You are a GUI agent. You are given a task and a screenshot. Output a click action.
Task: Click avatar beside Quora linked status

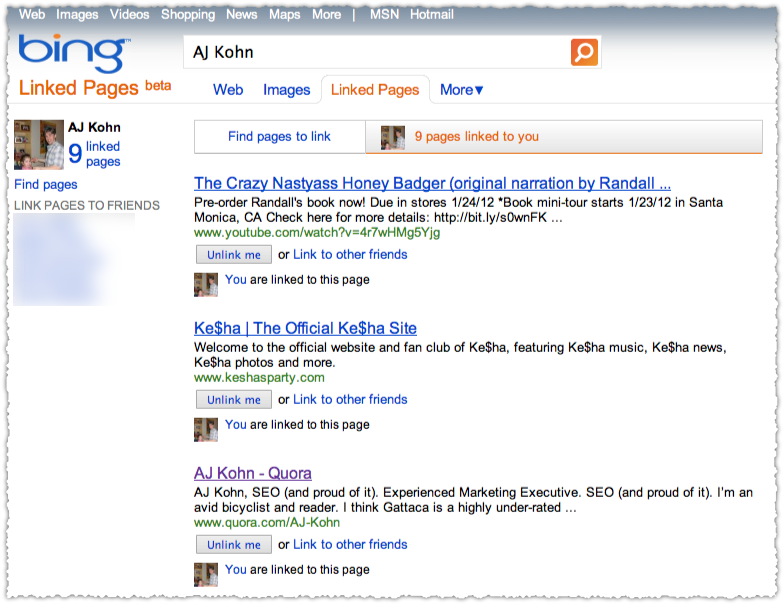click(x=206, y=574)
